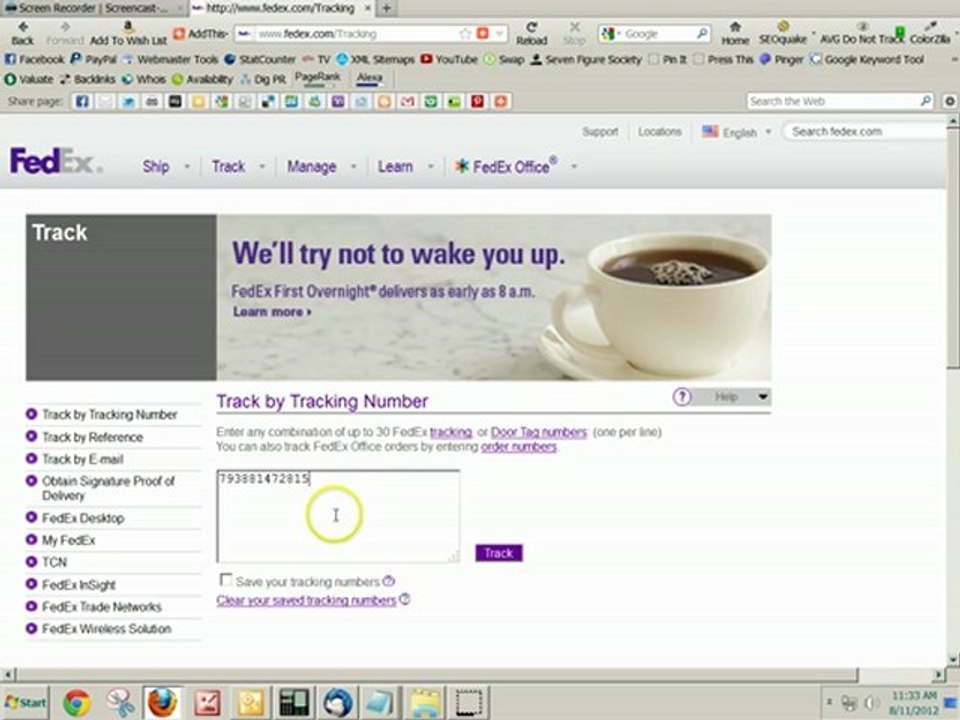Check Save your tracking numbers box
The image size is (960, 720).
(226, 580)
